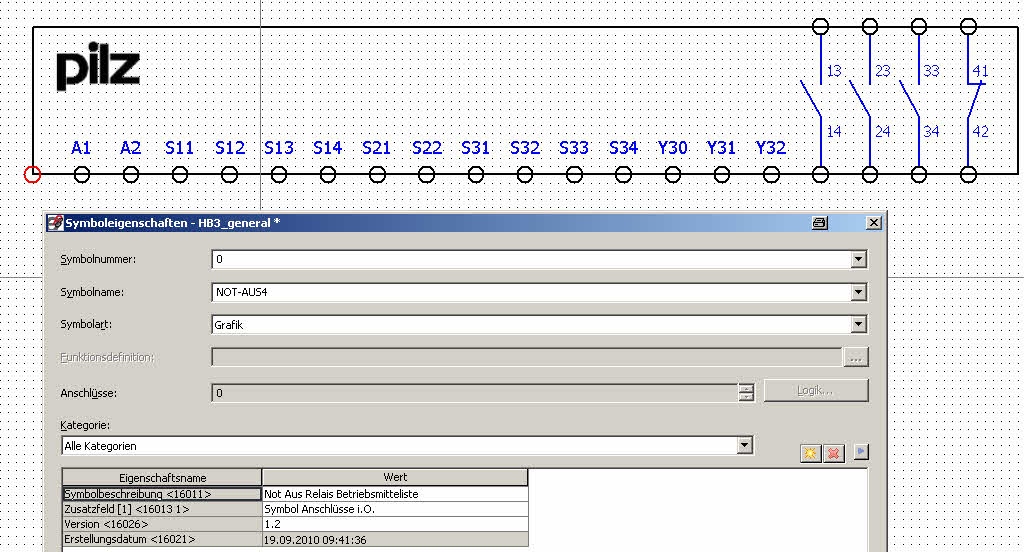
Task: Select top connection point above contact 13
Action: (820, 26)
